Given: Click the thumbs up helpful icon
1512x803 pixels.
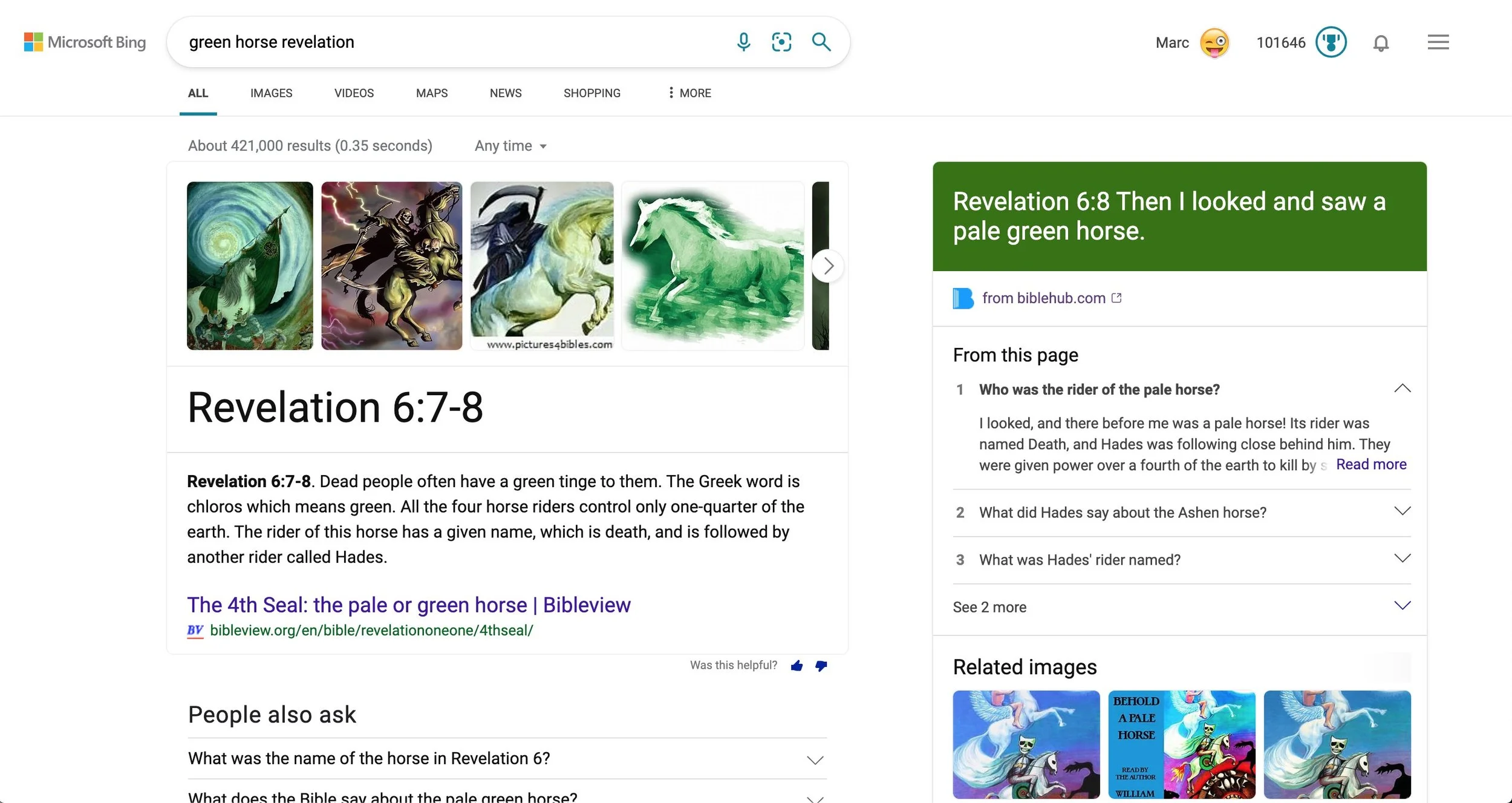Looking at the screenshot, I should pos(797,666).
